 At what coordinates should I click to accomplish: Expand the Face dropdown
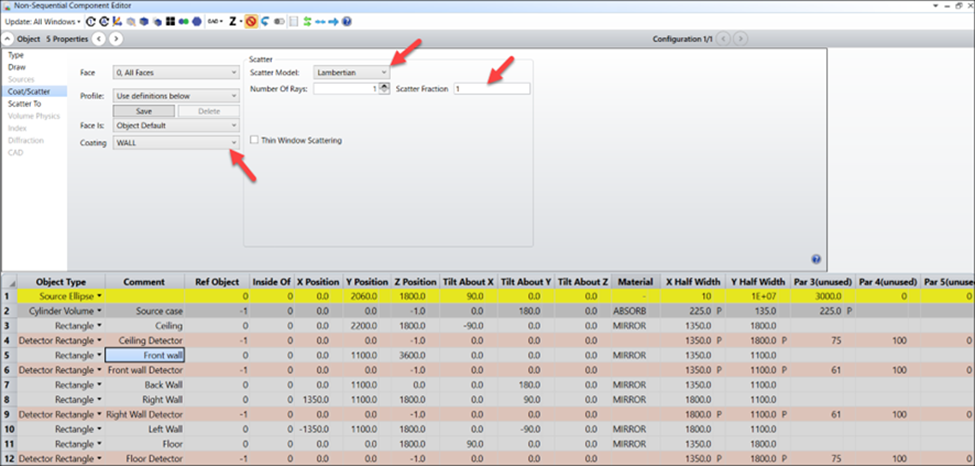point(176,72)
